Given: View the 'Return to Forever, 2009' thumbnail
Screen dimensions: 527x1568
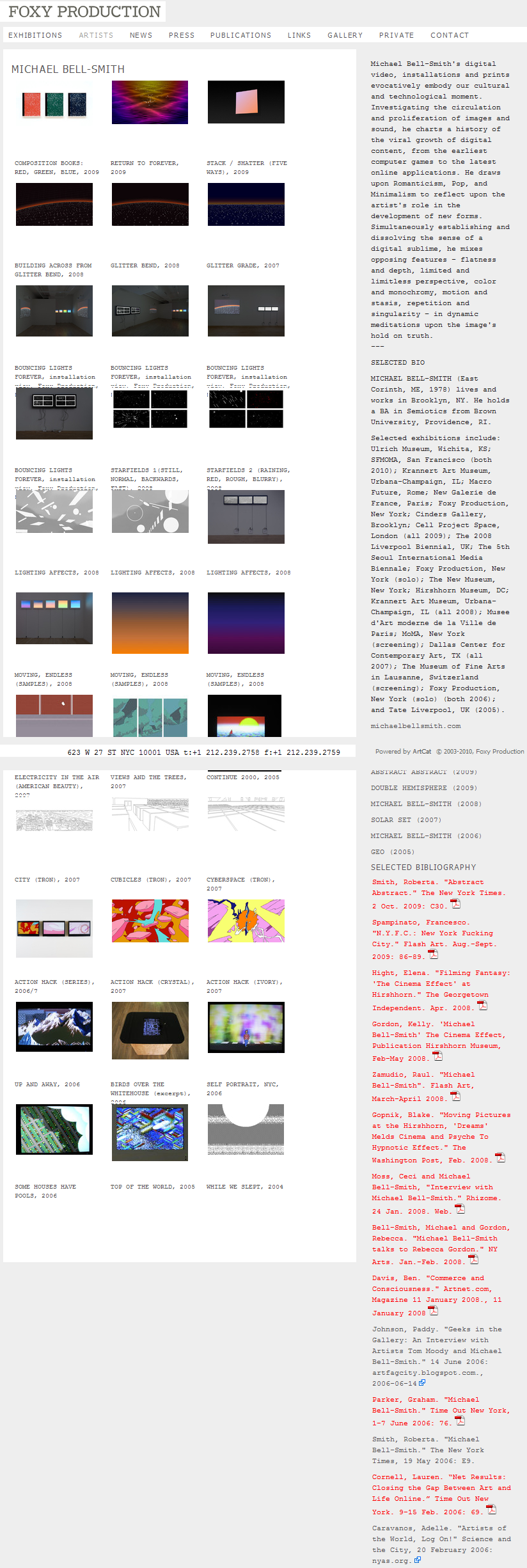Looking at the screenshot, I should click(150, 102).
